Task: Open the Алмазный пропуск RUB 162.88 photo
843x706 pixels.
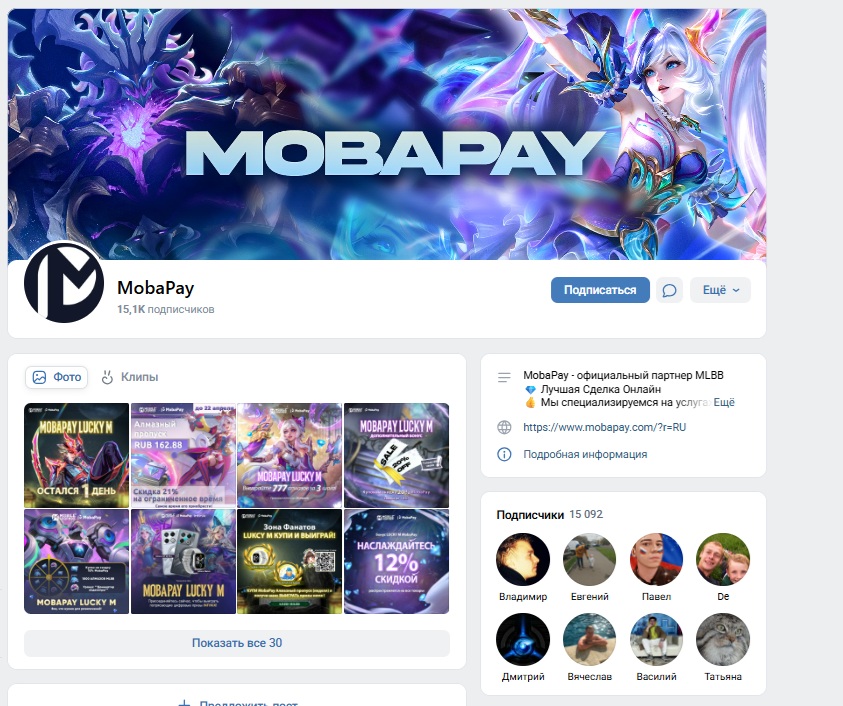Action: pyautogui.click(x=183, y=455)
